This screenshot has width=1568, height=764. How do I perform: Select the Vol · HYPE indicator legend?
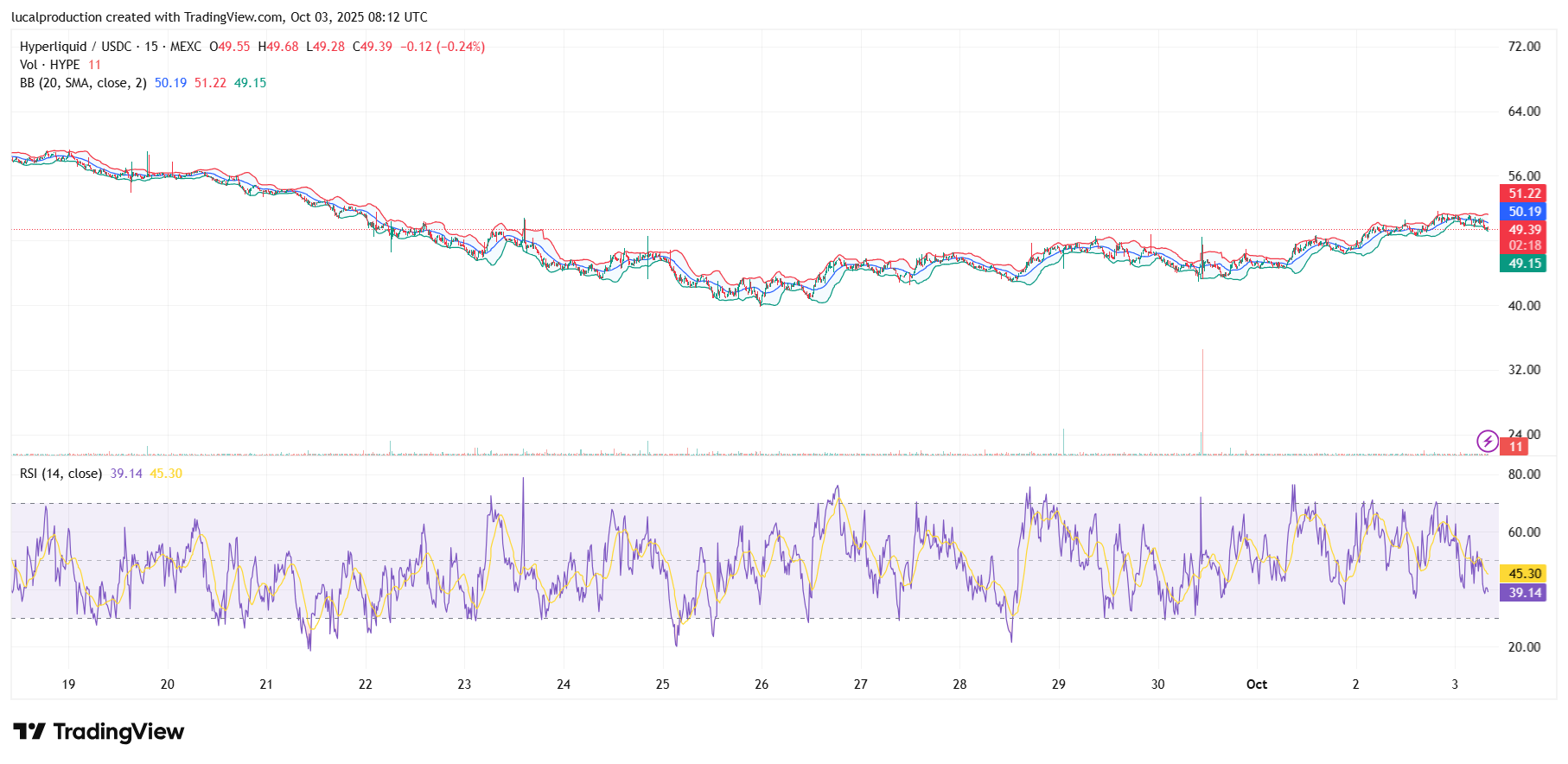[50, 65]
